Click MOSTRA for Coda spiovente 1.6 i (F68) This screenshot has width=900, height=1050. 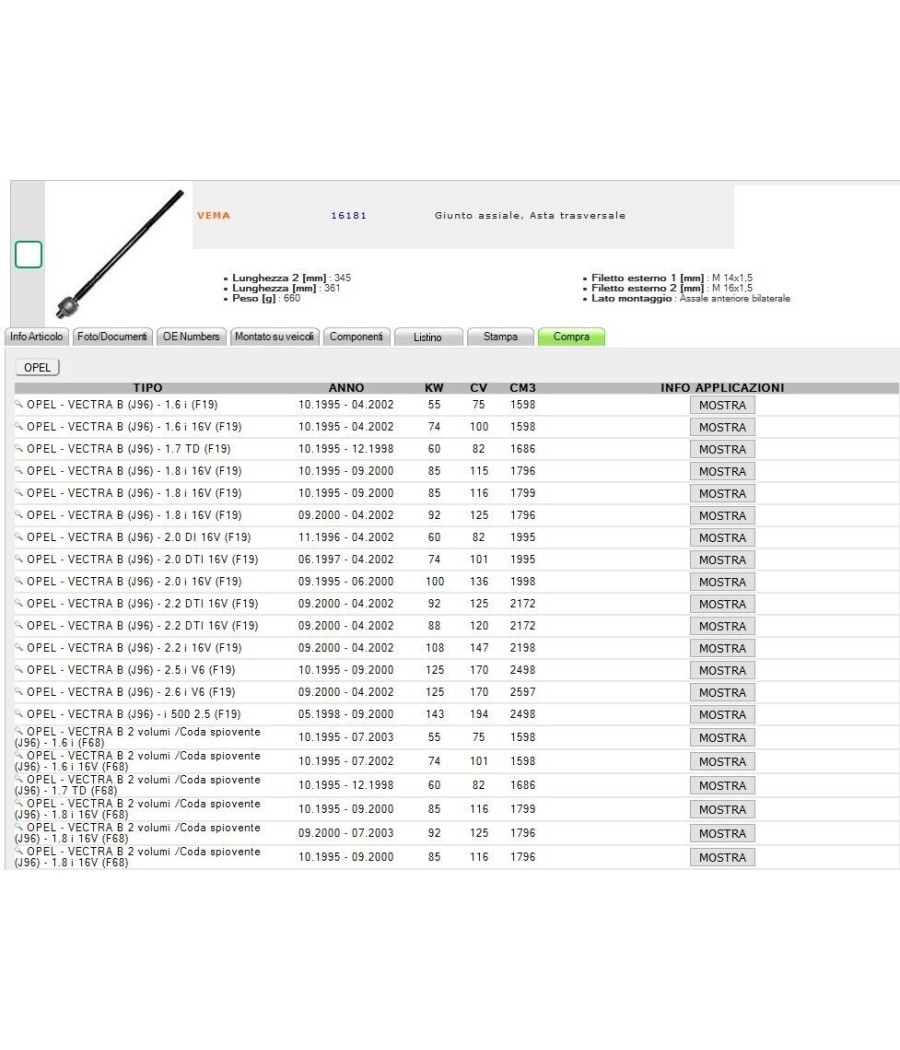pos(722,737)
